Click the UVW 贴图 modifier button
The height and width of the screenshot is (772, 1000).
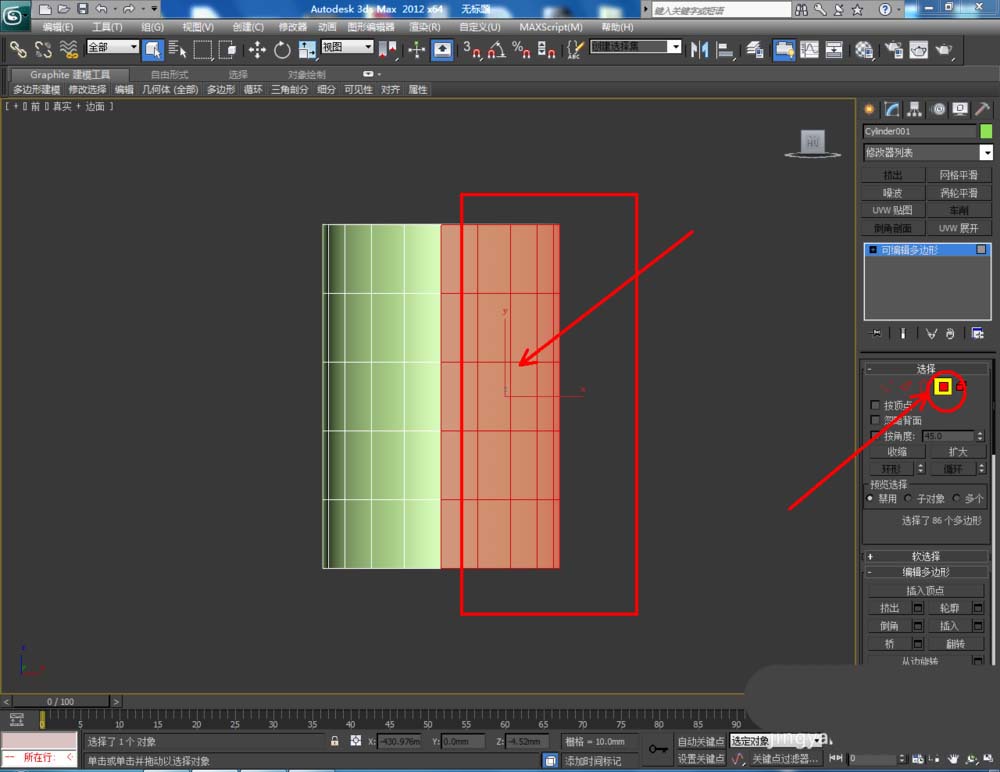pos(892,210)
